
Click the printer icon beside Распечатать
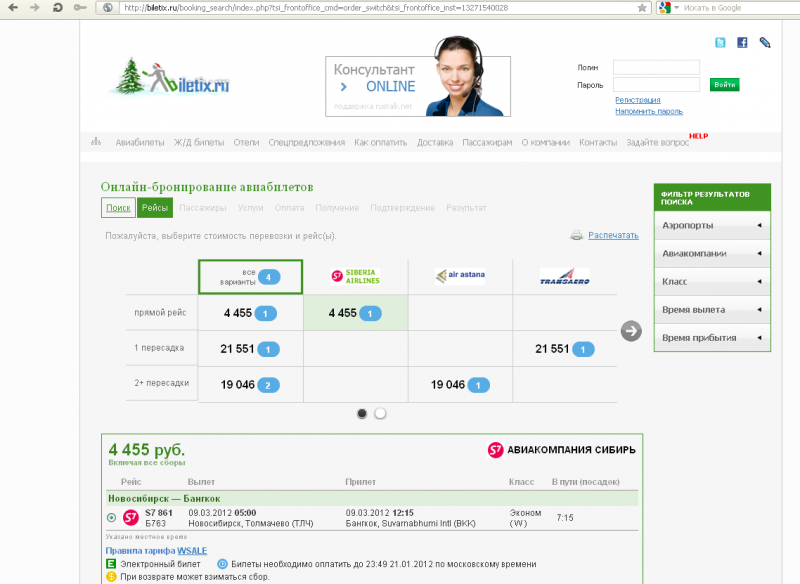coord(577,235)
